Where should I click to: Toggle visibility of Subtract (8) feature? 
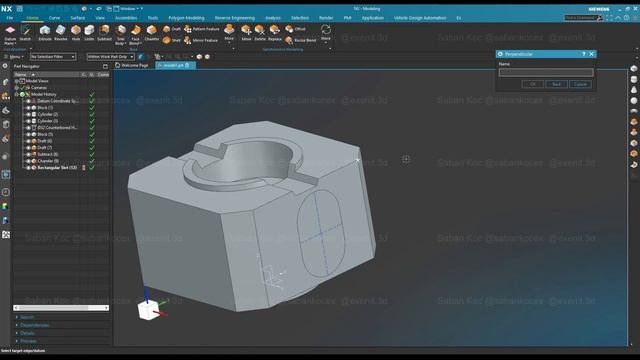pyautogui.click(x=28, y=154)
